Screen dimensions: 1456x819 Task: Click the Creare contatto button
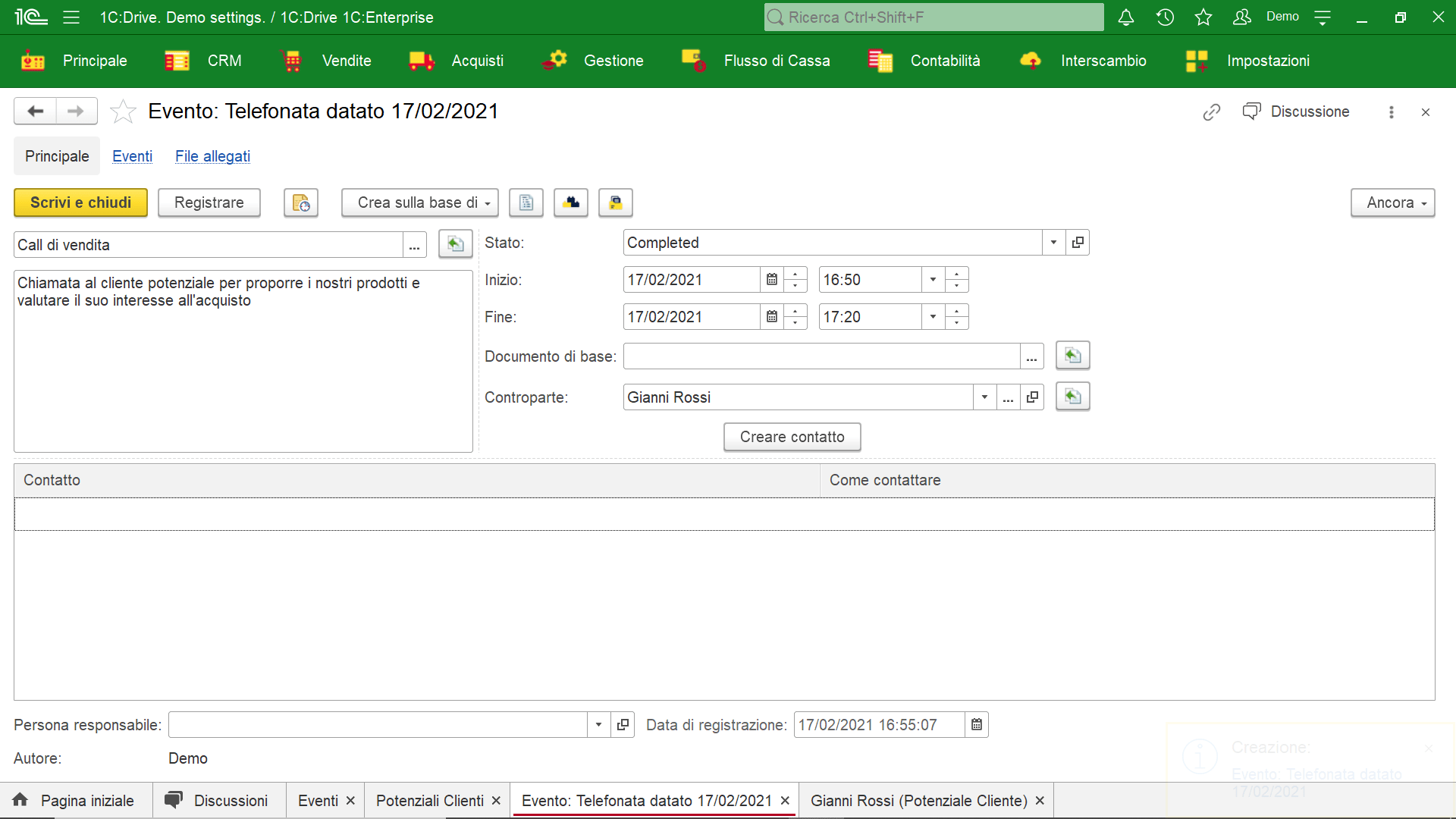pos(792,437)
